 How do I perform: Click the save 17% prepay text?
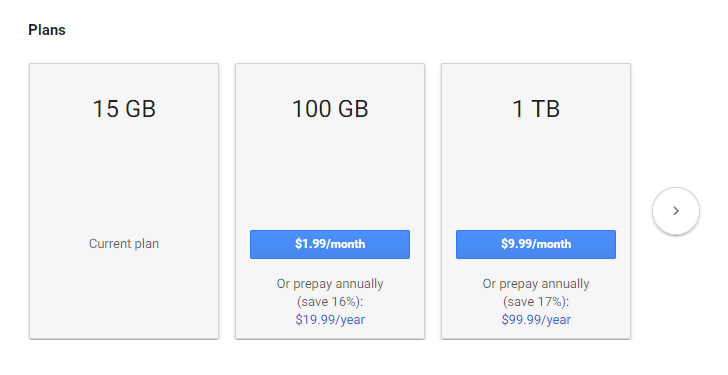point(536,302)
